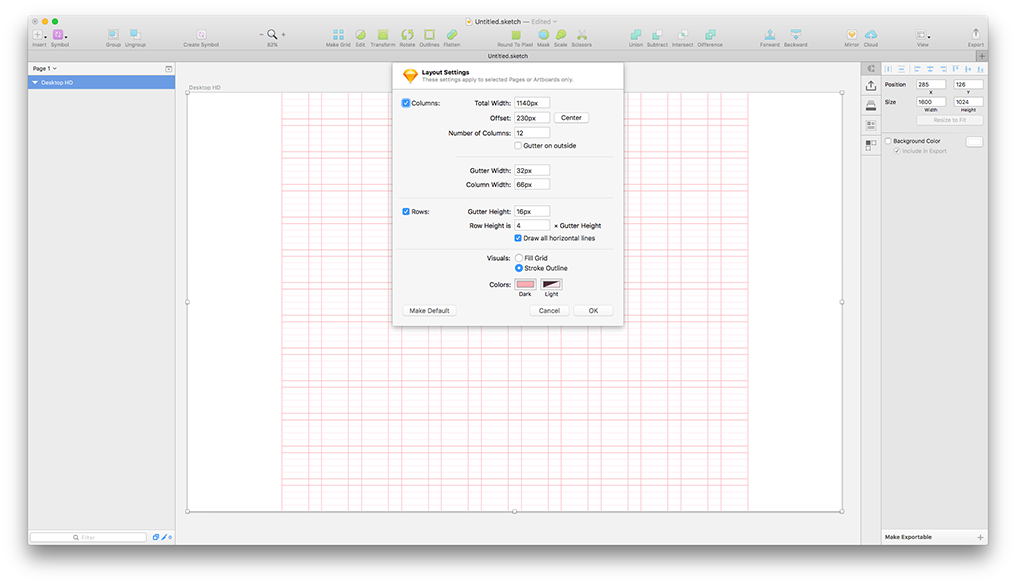Click the Create Symbol icon

pos(201,34)
